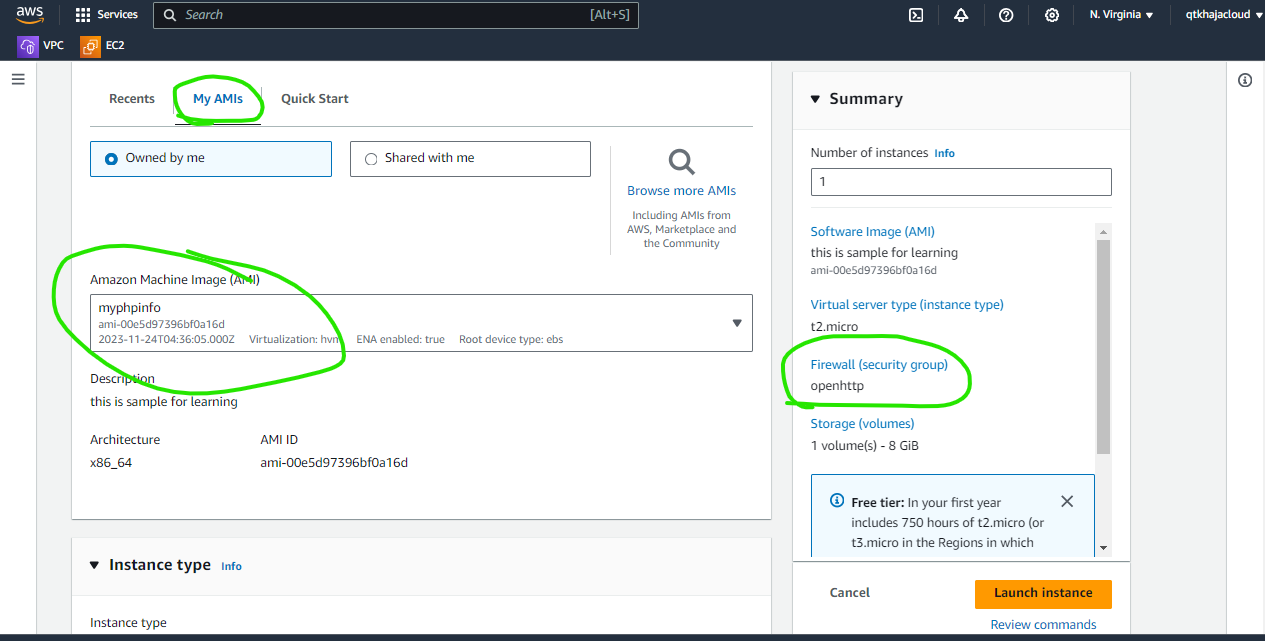
Task: Click the AWS logo home icon
Action: click(29, 15)
